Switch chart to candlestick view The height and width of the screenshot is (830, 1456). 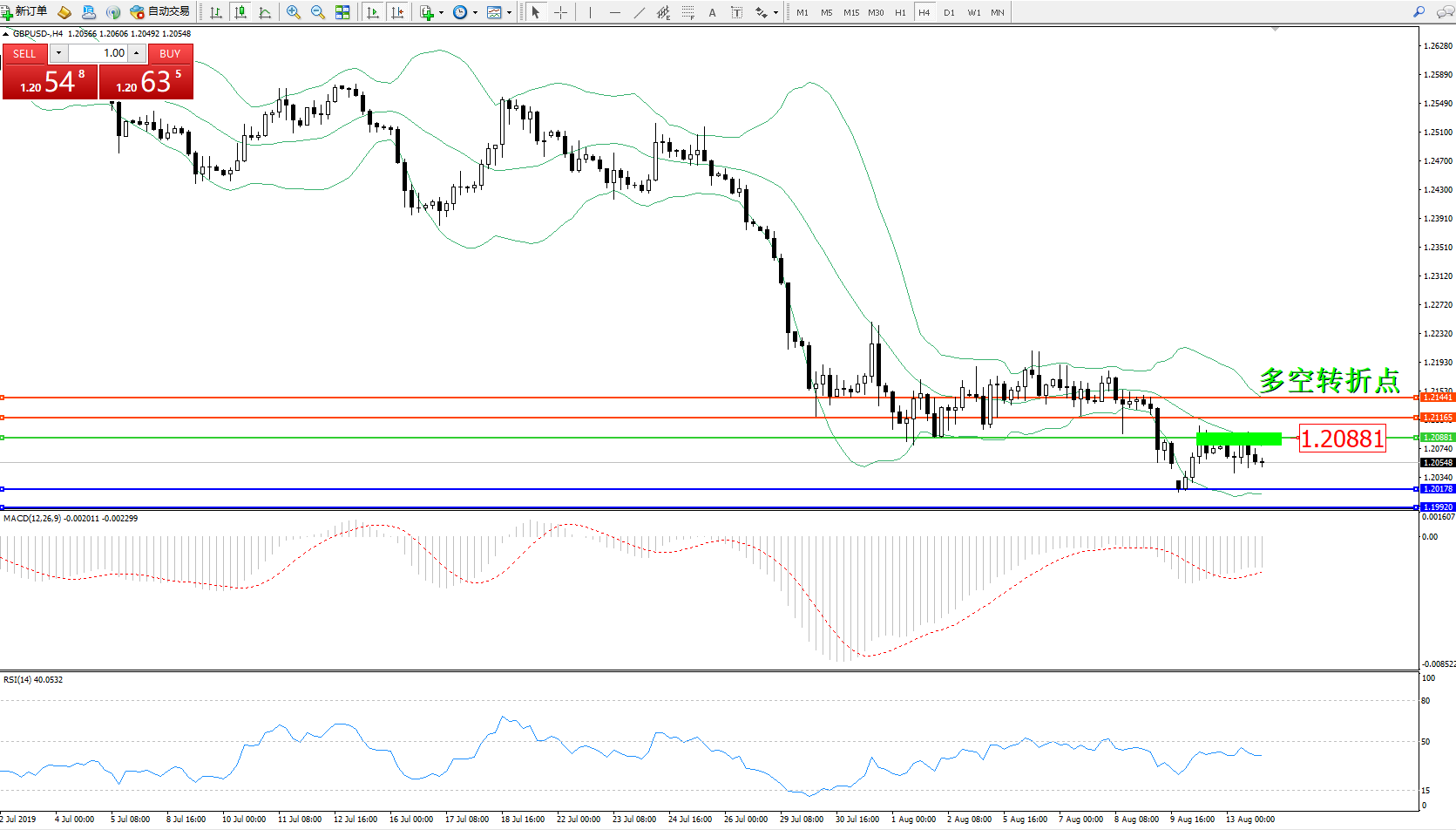coord(240,12)
